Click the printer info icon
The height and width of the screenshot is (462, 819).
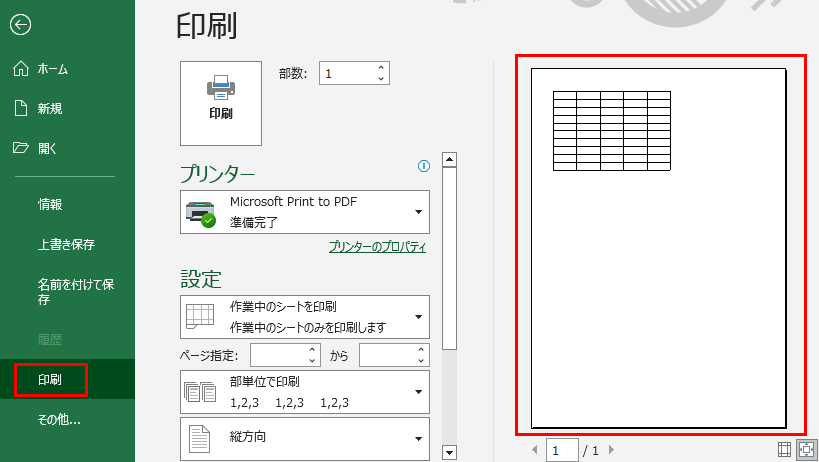coord(424,166)
